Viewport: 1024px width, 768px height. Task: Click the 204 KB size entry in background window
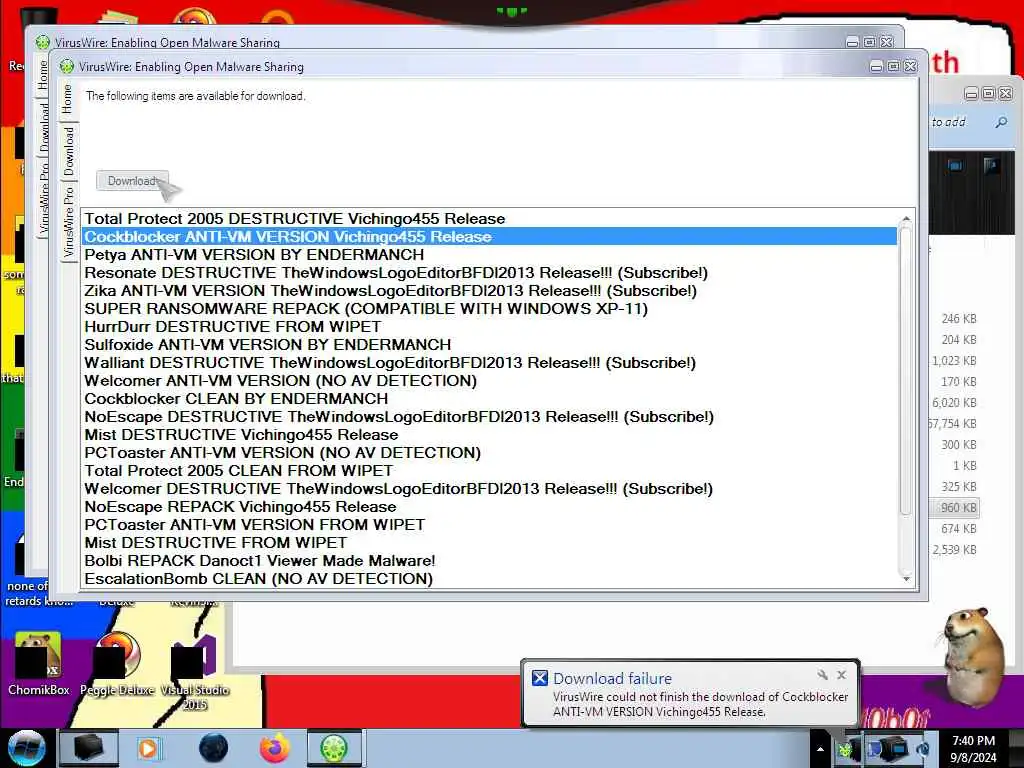(959, 340)
